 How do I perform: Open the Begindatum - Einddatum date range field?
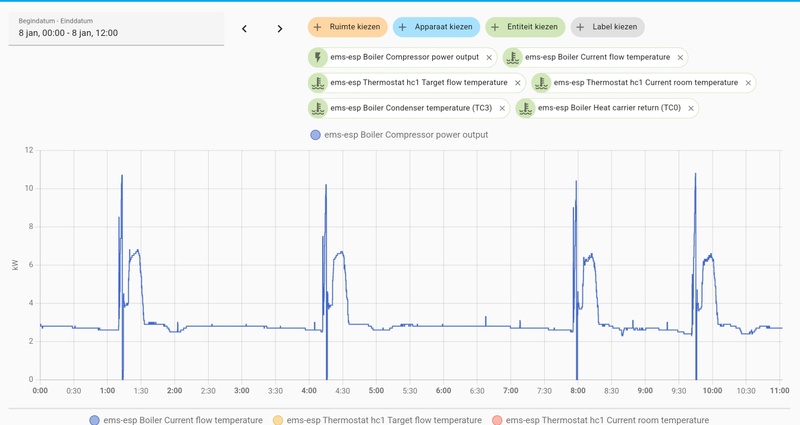click(116, 29)
